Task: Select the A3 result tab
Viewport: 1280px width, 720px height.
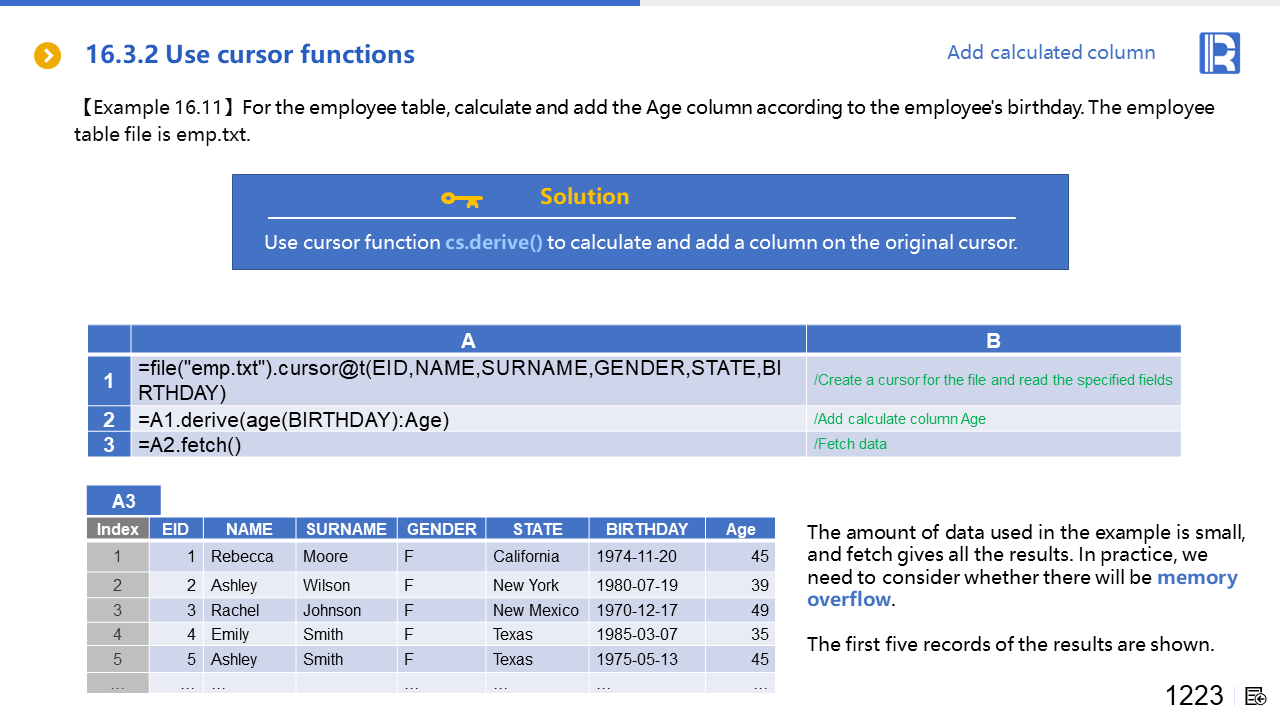Action: click(123, 501)
